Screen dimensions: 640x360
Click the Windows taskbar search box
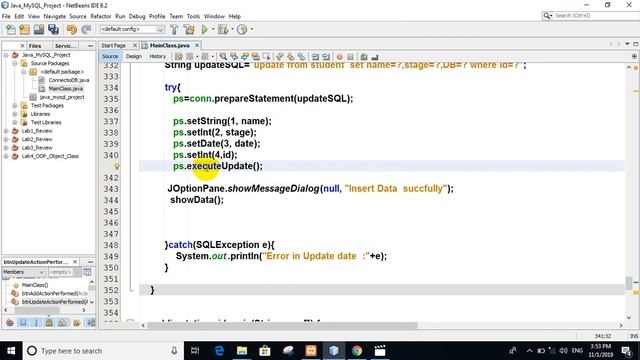[103, 351]
